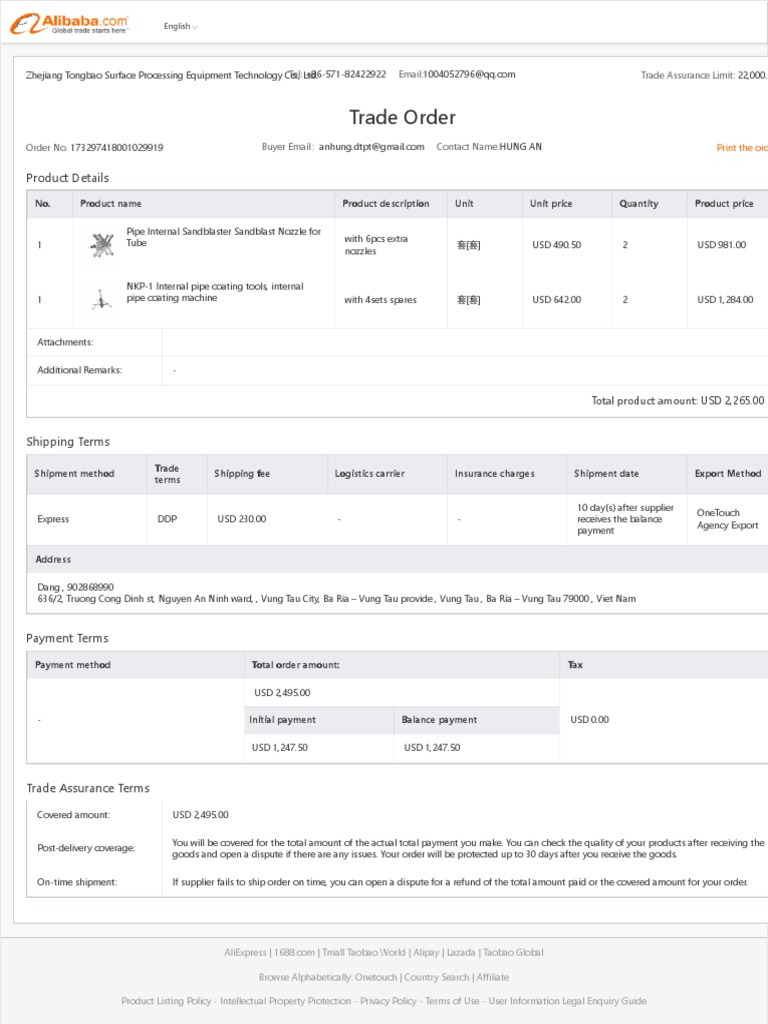The height and width of the screenshot is (1024, 768).
Task: Open the Country Search link
Action: (436, 977)
